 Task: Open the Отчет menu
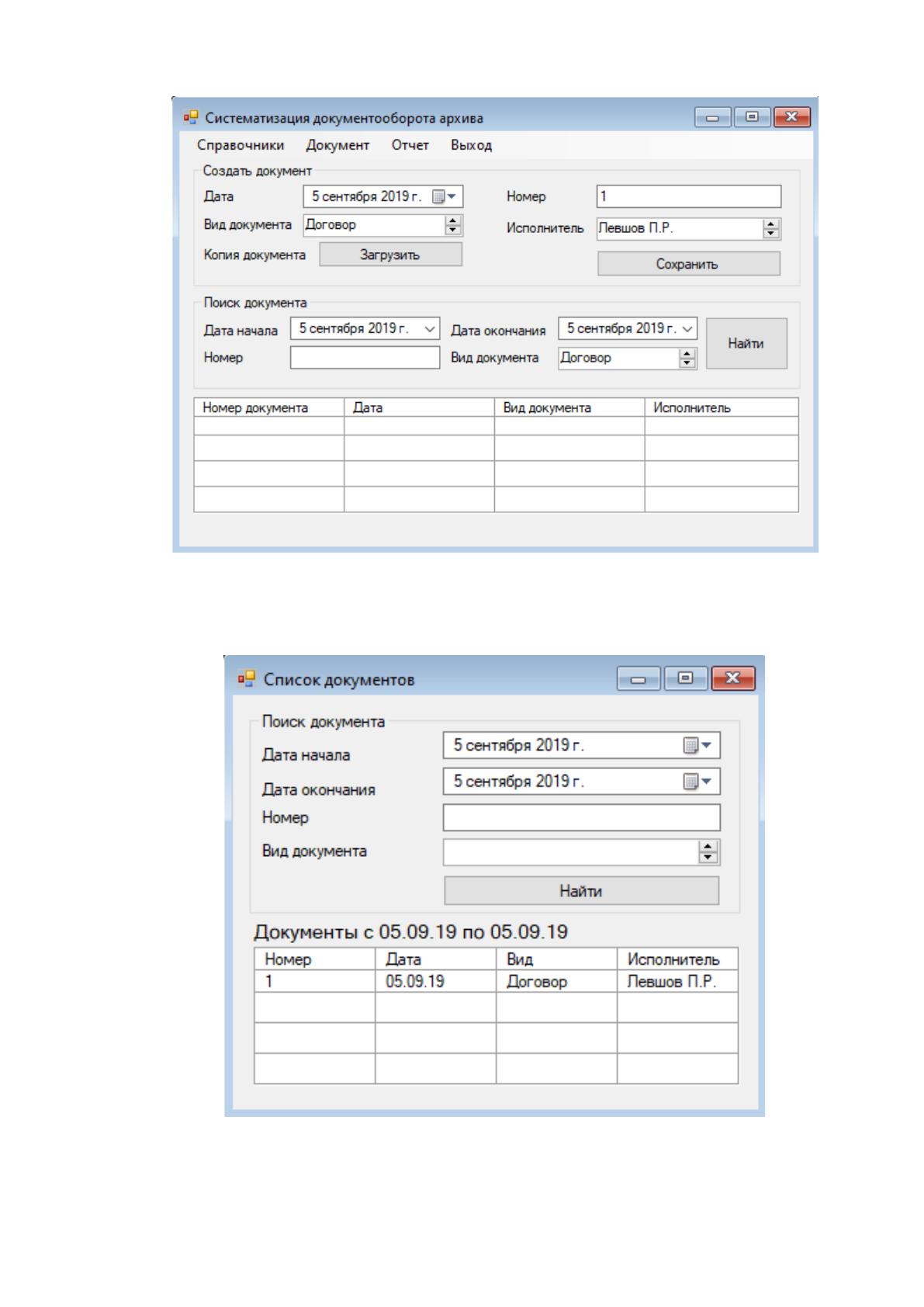tap(410, 145)
